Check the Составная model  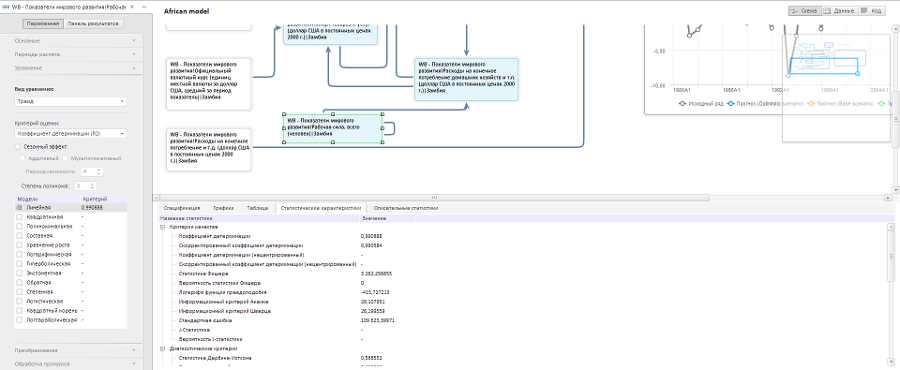[x=20, y=236]
